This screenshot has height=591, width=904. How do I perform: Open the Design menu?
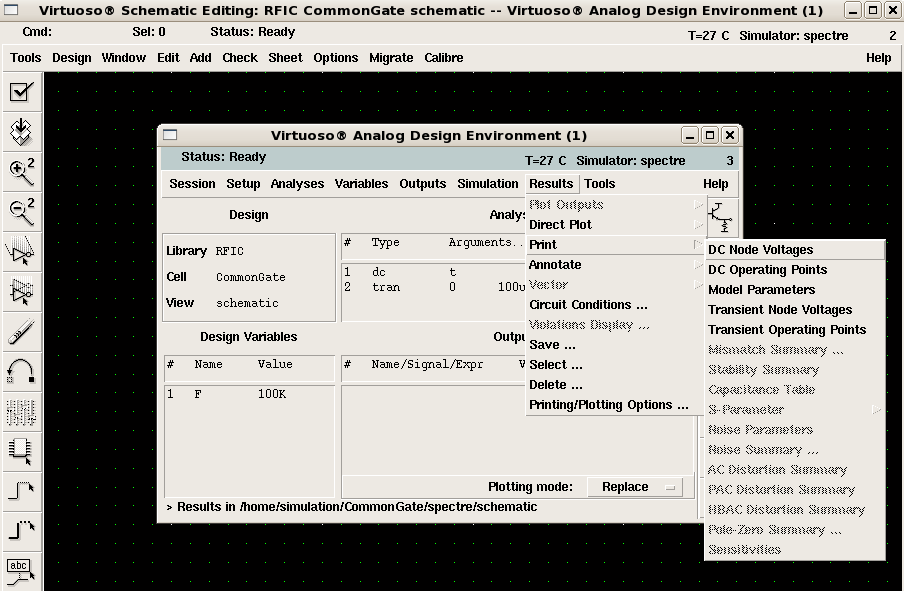[x=71, y=58]
